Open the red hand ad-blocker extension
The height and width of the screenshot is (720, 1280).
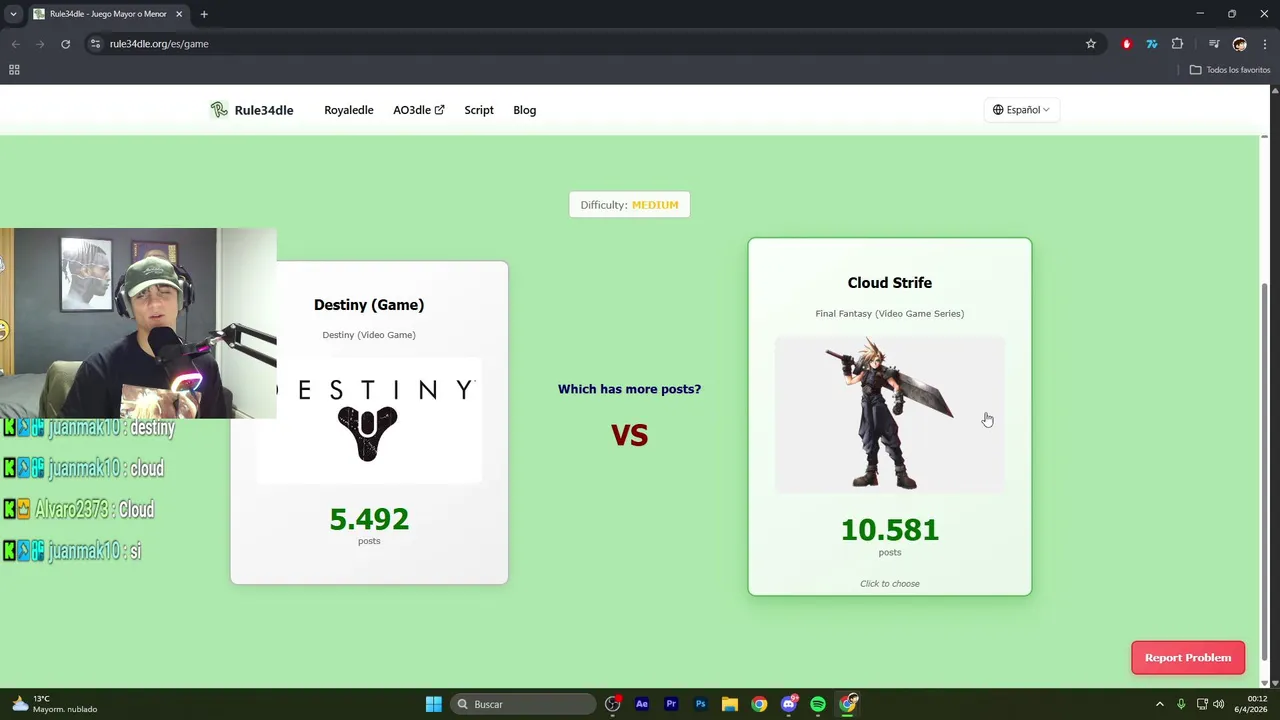point(1127,44)
